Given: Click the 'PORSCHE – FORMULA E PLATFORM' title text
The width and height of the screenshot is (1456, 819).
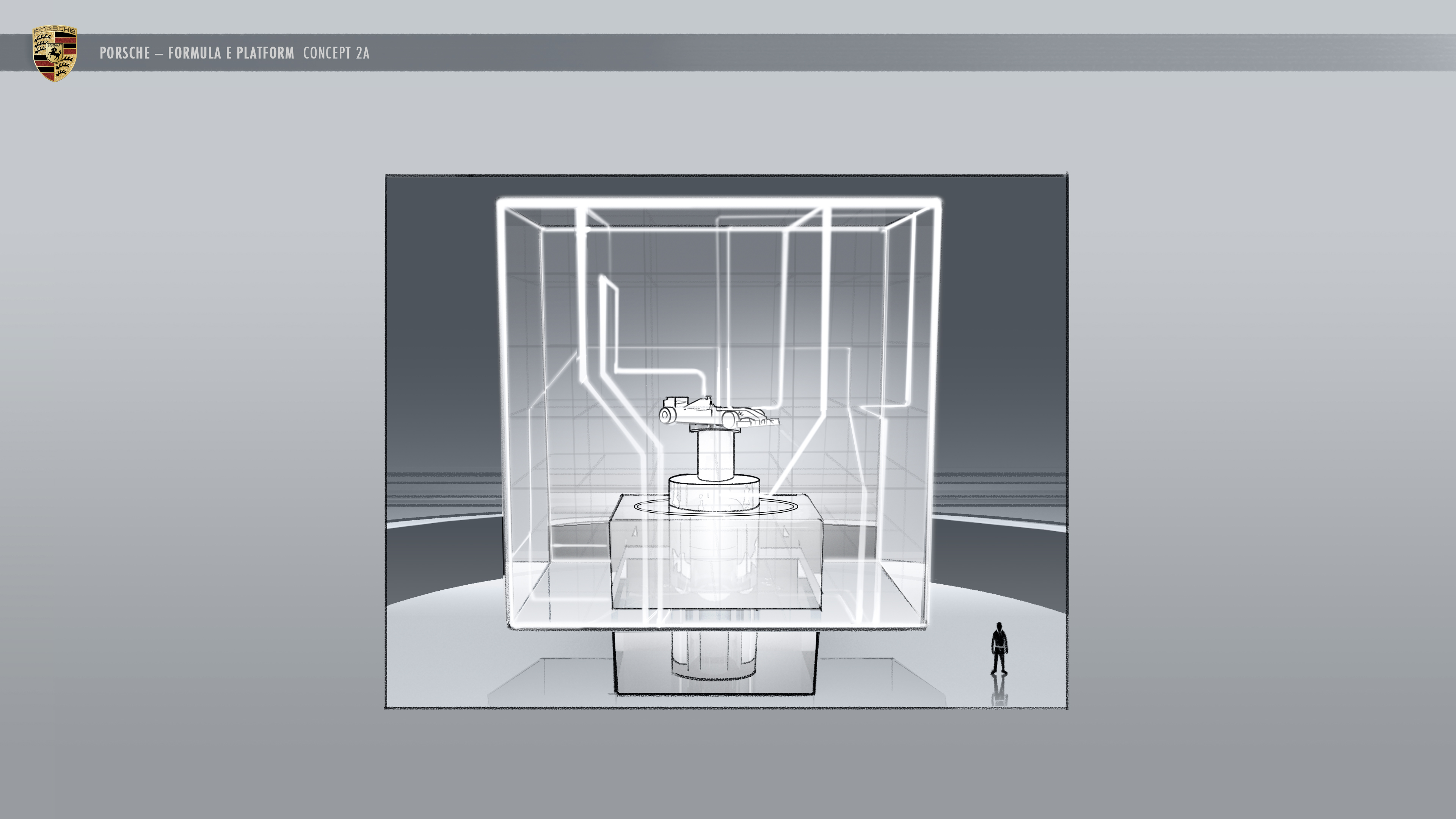Looking at the screenshot, I should pos(197,53).
